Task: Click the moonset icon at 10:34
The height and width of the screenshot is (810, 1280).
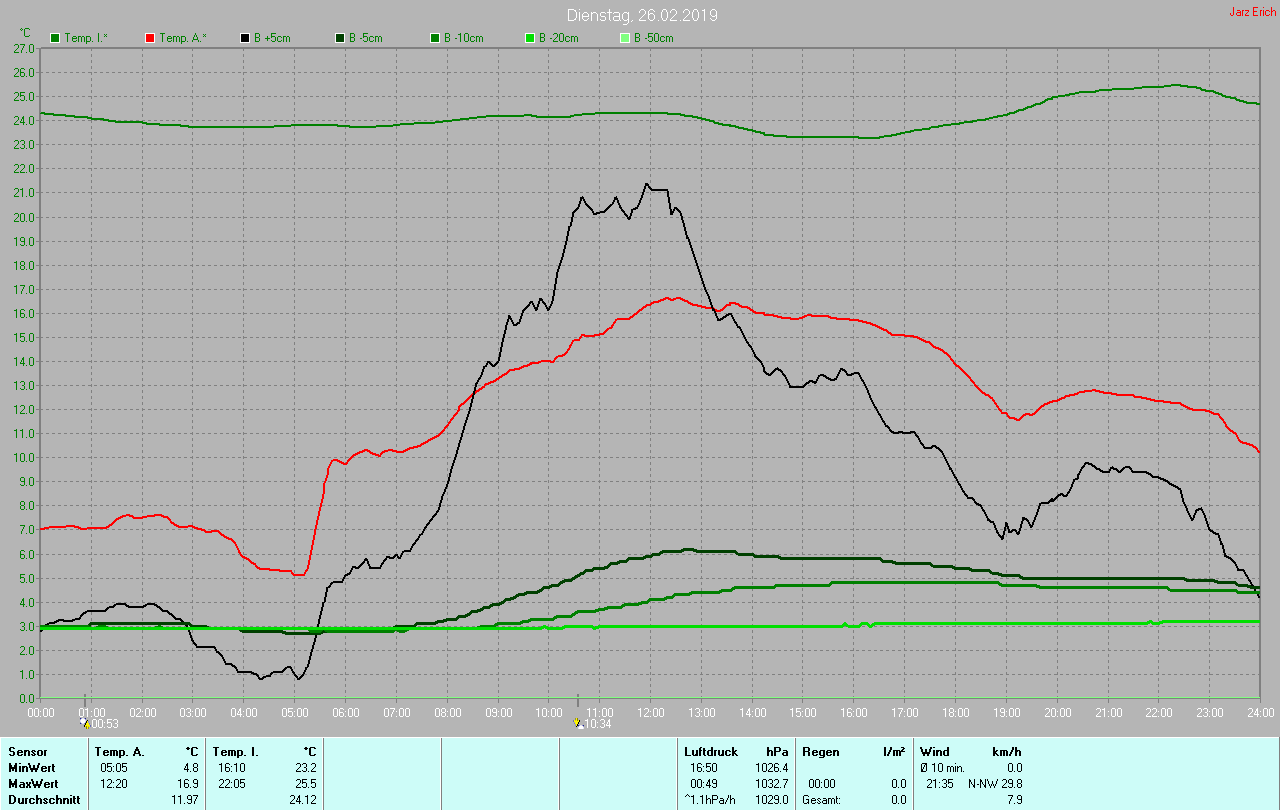Action: 578,722
